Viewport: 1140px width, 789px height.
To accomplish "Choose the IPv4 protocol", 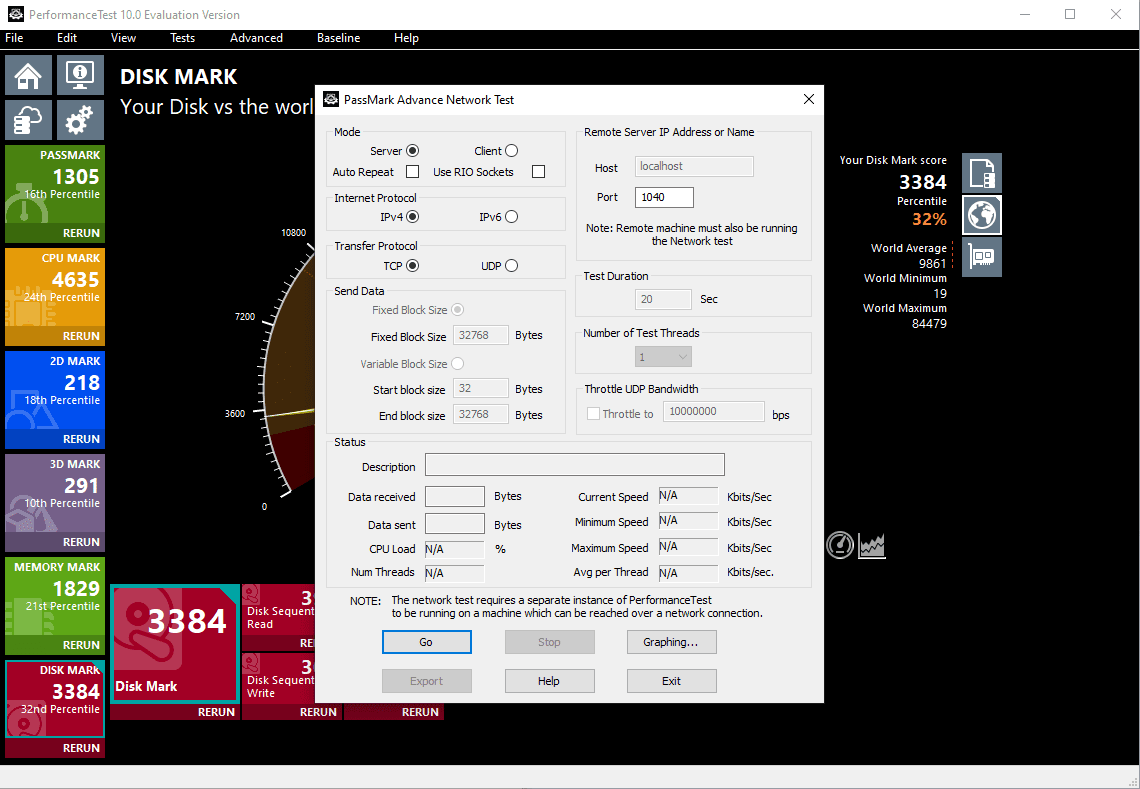I will tap(412, 217).
